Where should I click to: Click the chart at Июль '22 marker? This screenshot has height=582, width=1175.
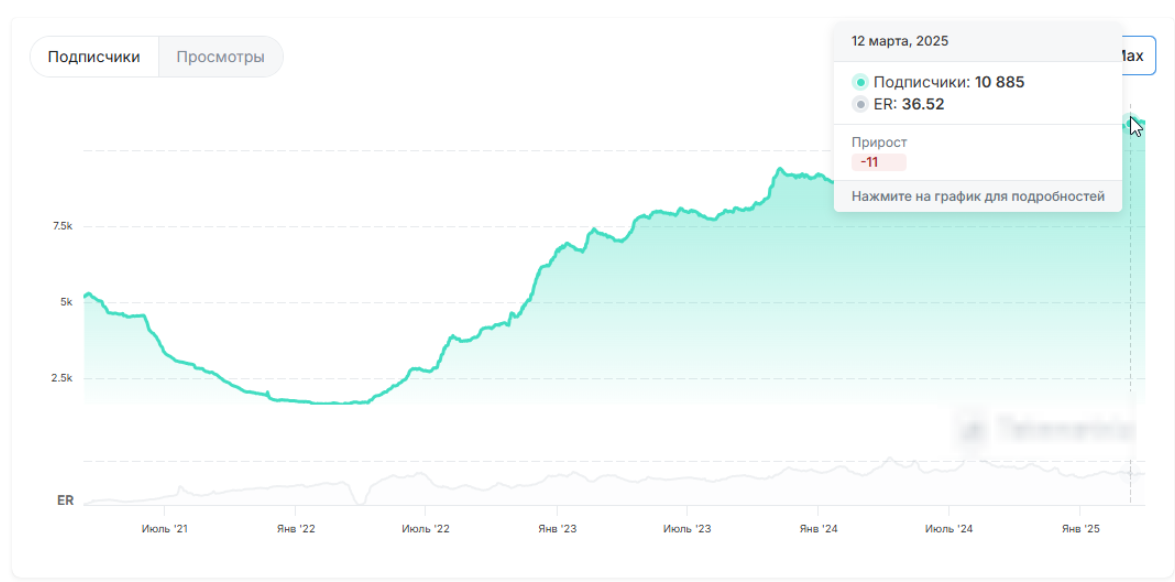[x=425, y=528]
